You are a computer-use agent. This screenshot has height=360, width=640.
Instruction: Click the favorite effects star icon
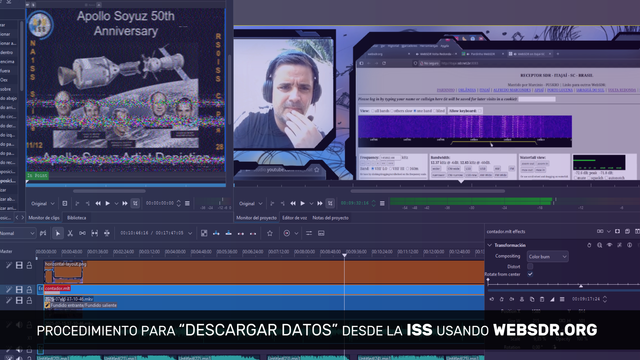pos(270,233)
